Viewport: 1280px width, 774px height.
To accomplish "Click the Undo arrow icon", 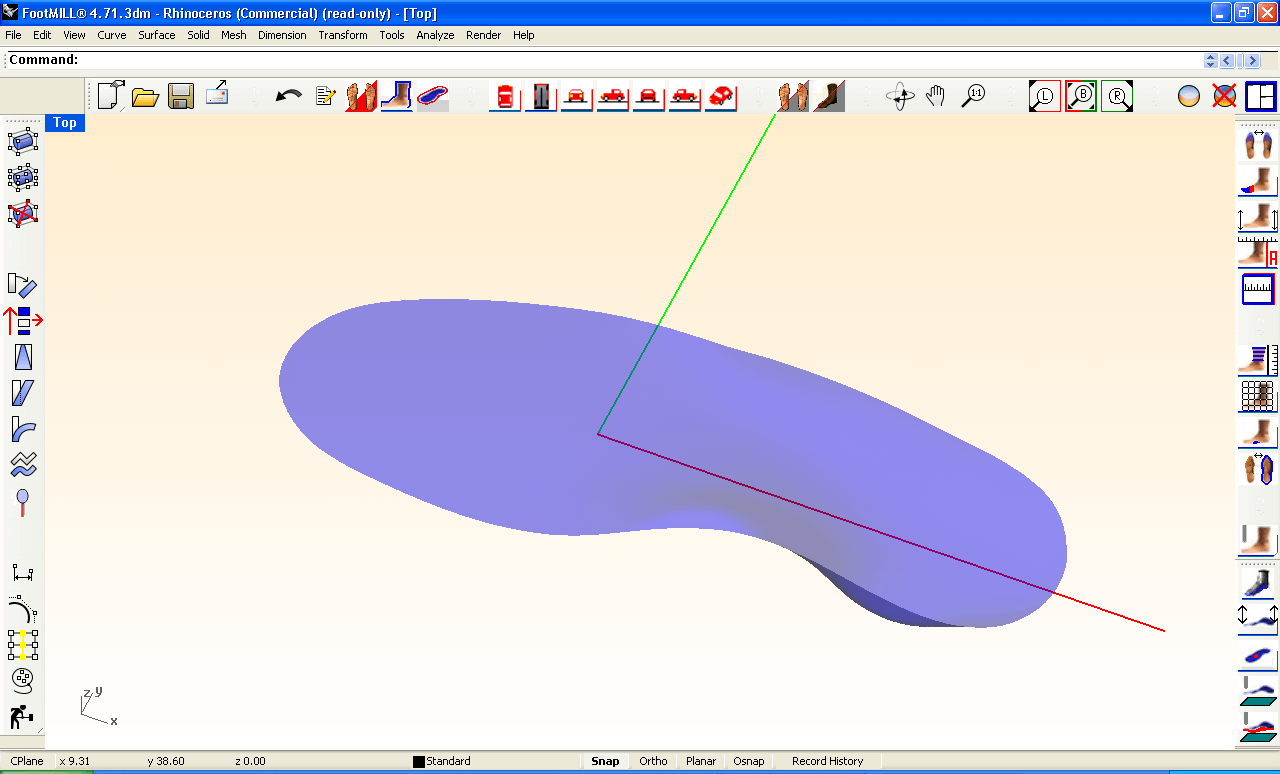I will 289,96.
